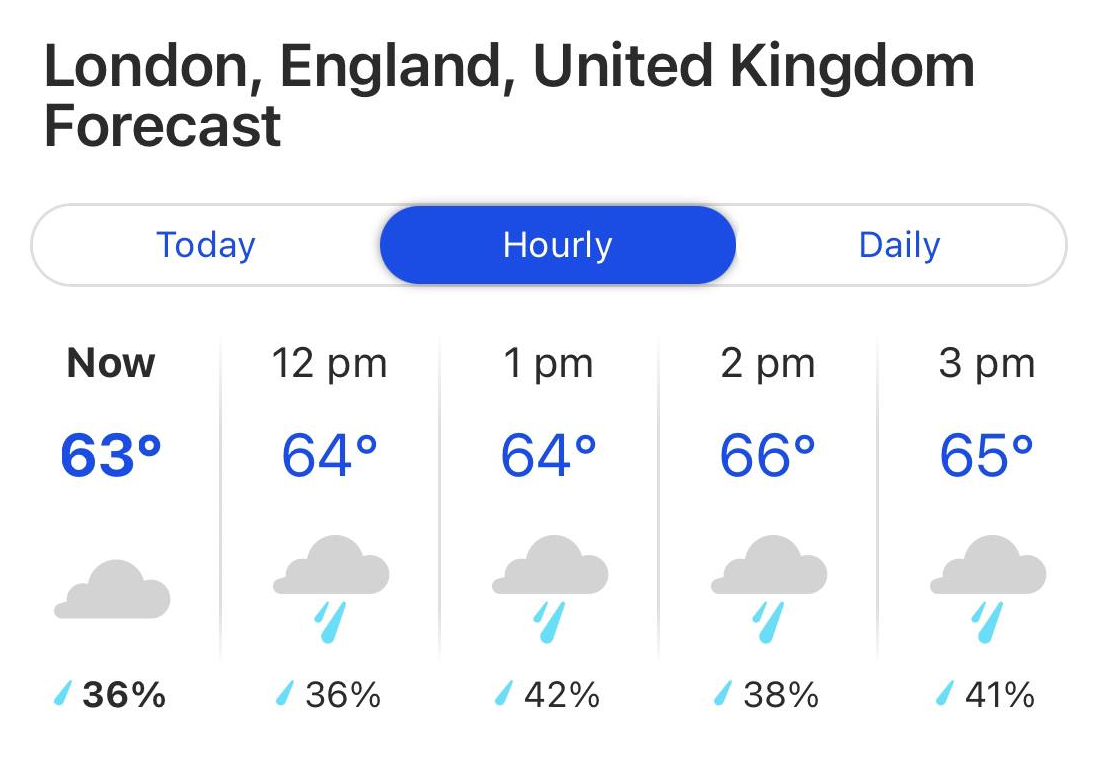Switch to the Today tab
The height and width of the screenshot is (759, 1098).
click(206, 245)
